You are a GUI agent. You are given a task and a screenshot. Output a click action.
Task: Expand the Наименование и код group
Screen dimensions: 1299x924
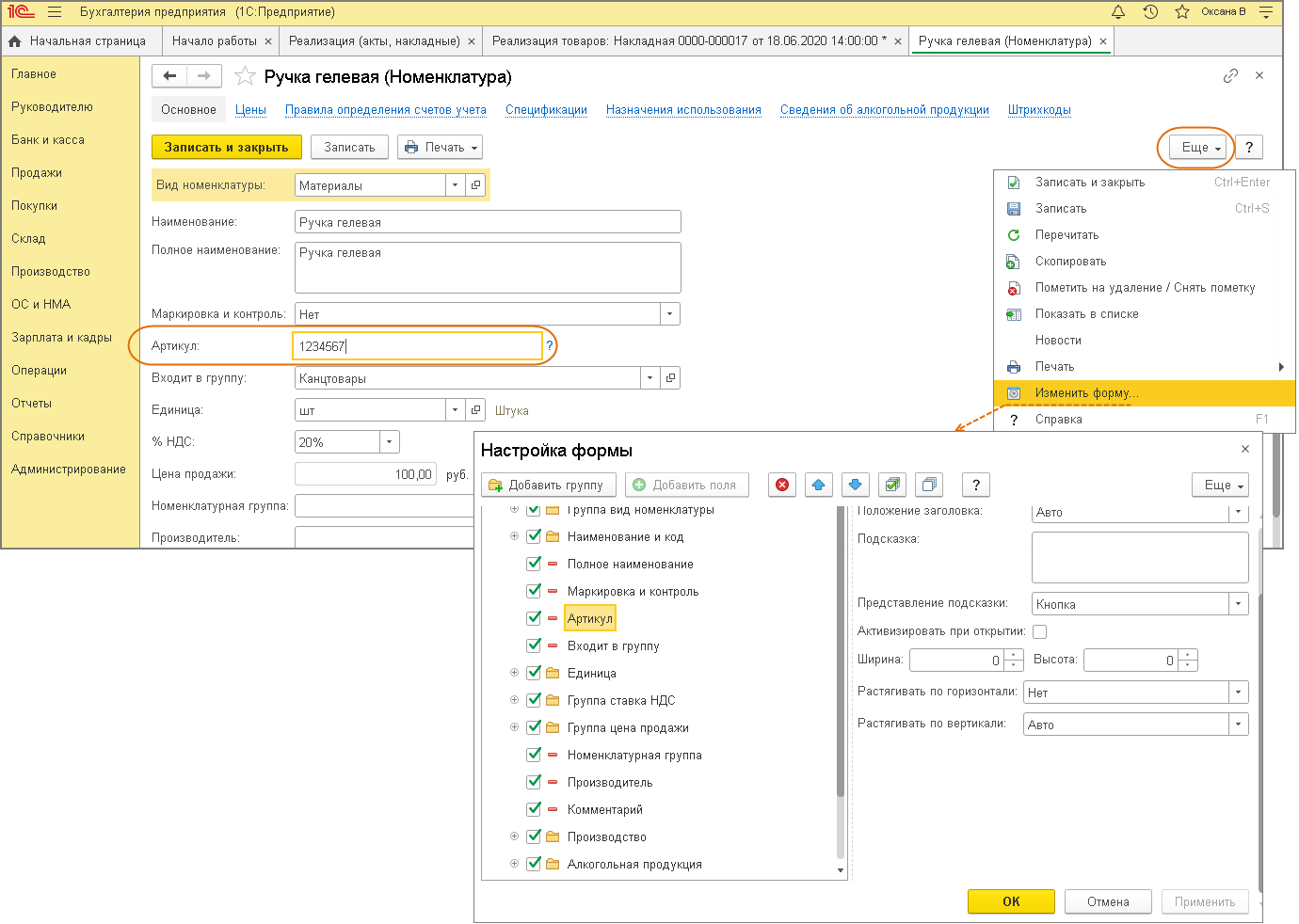tap(514, 536)
